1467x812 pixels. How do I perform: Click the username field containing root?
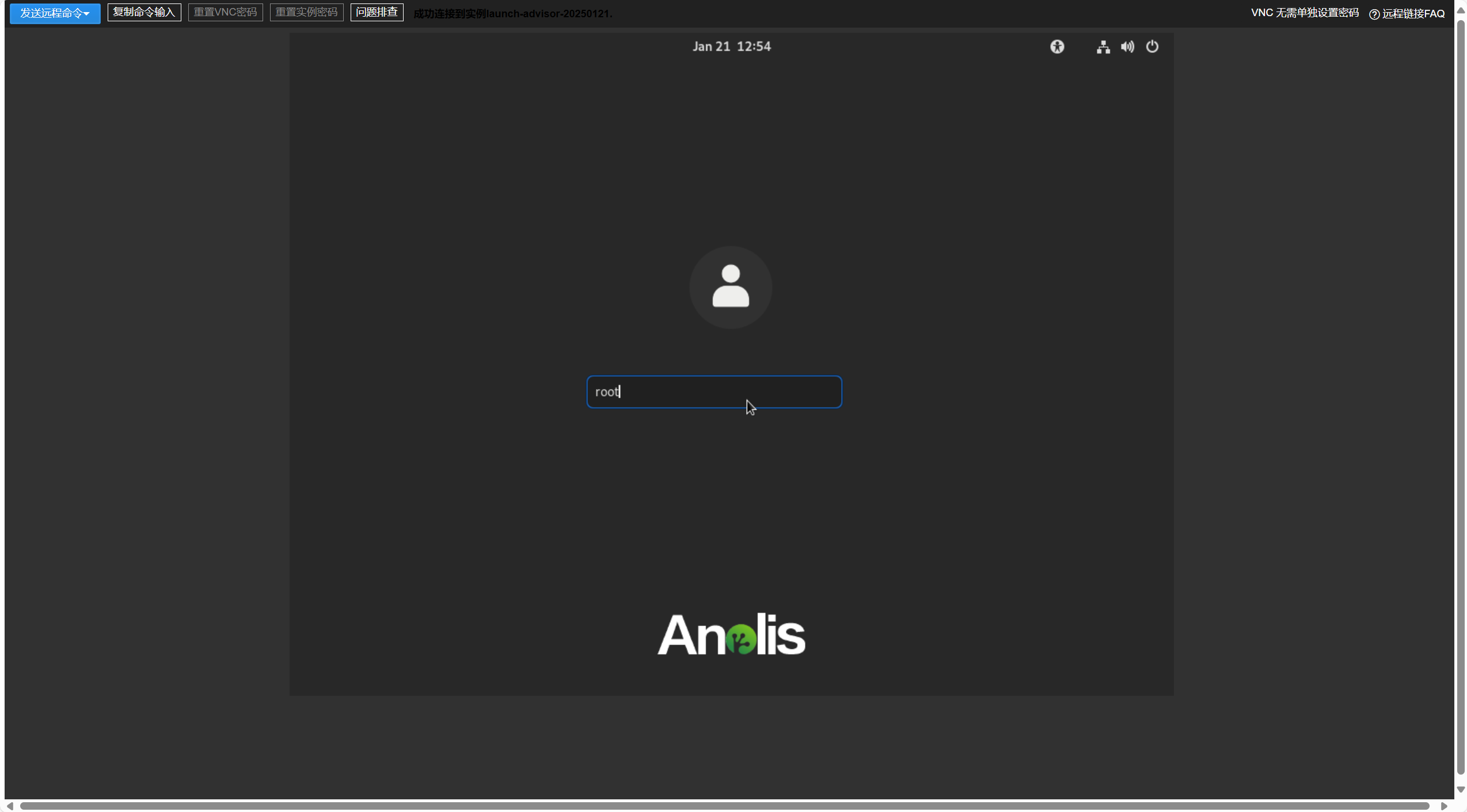[x=714, y=392]
